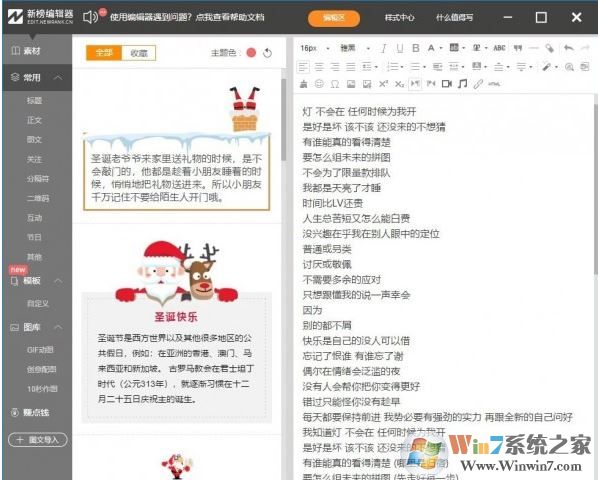Undo the last edit
598x480 pixels.
tap(569, 48)
